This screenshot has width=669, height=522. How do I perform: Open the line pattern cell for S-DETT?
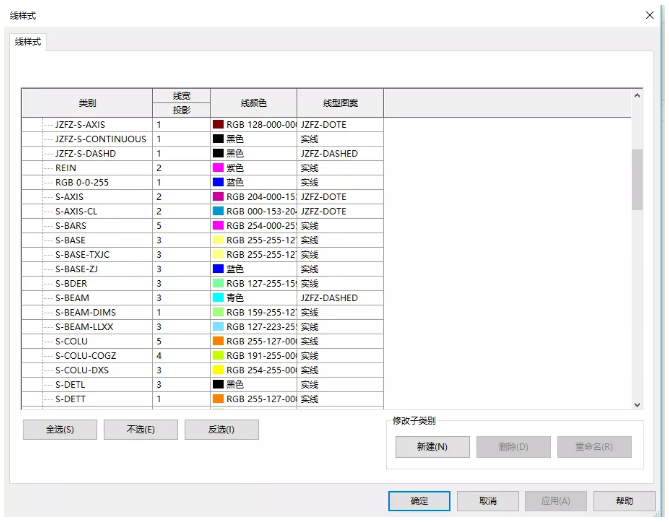[x=340, y=399]
